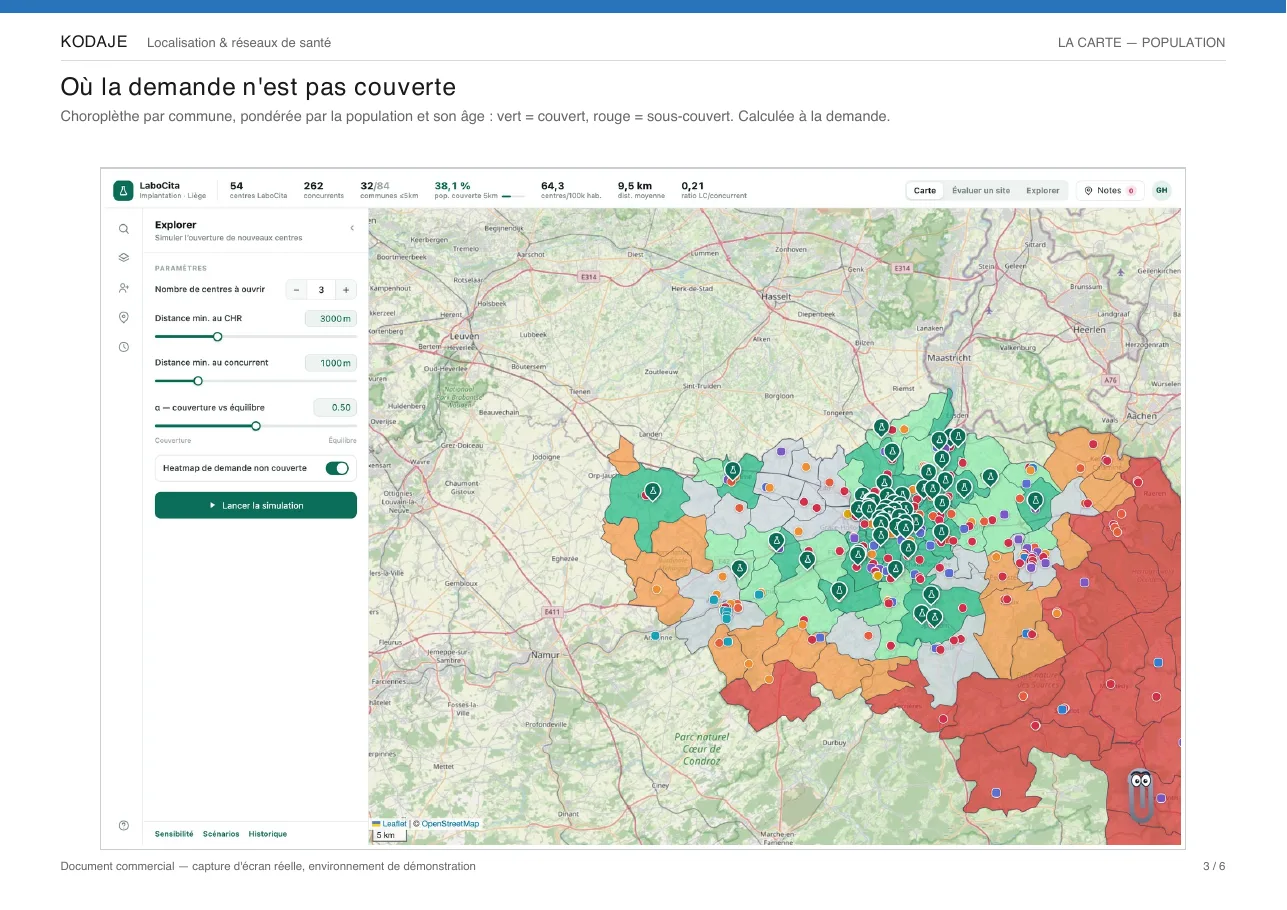The height and width of the screenshot is (910, 1287).
Task: Switch to the Explorer tab
Action: tap(1042, 190)
